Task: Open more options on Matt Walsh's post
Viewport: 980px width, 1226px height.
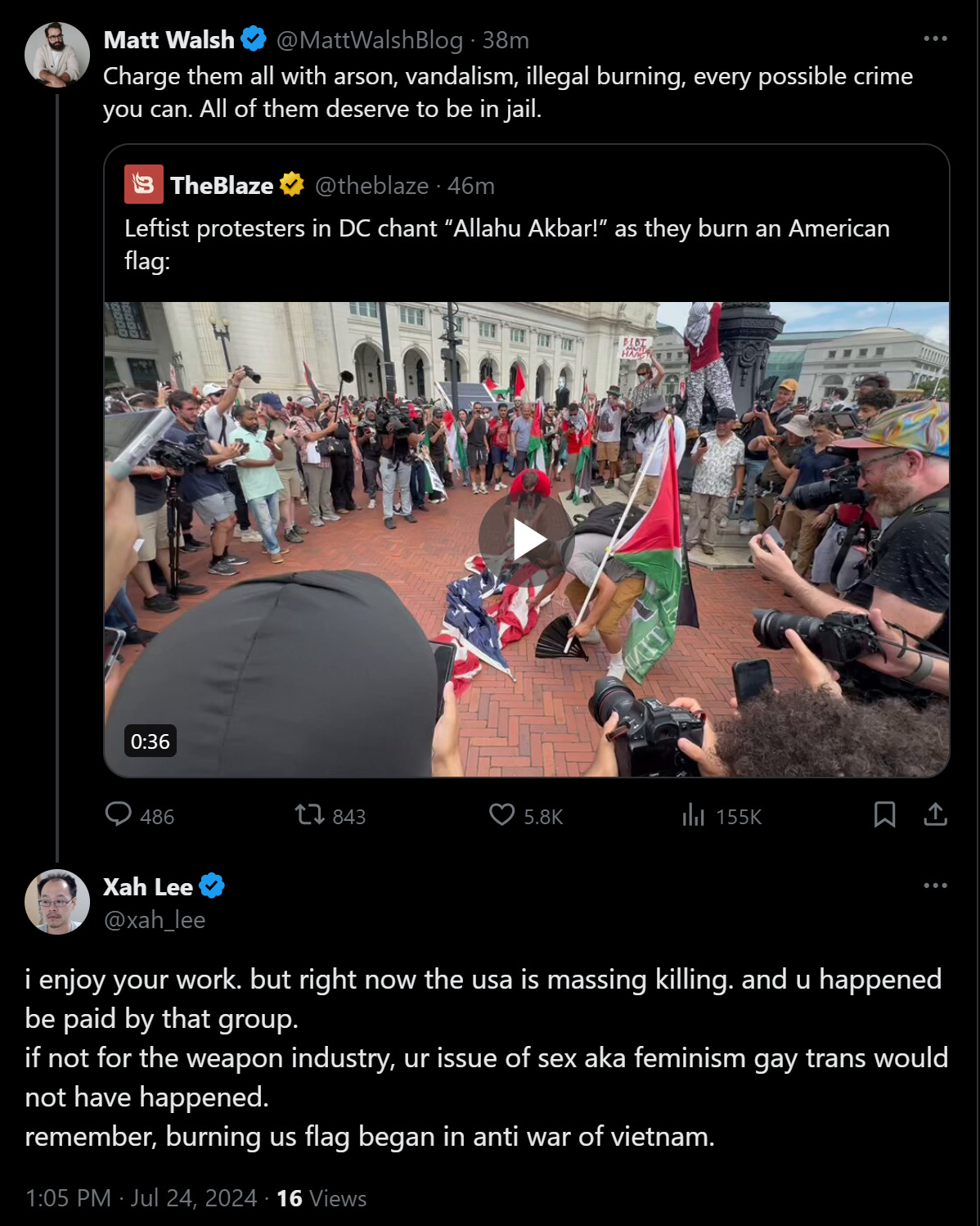Action: tap(935, 38)
